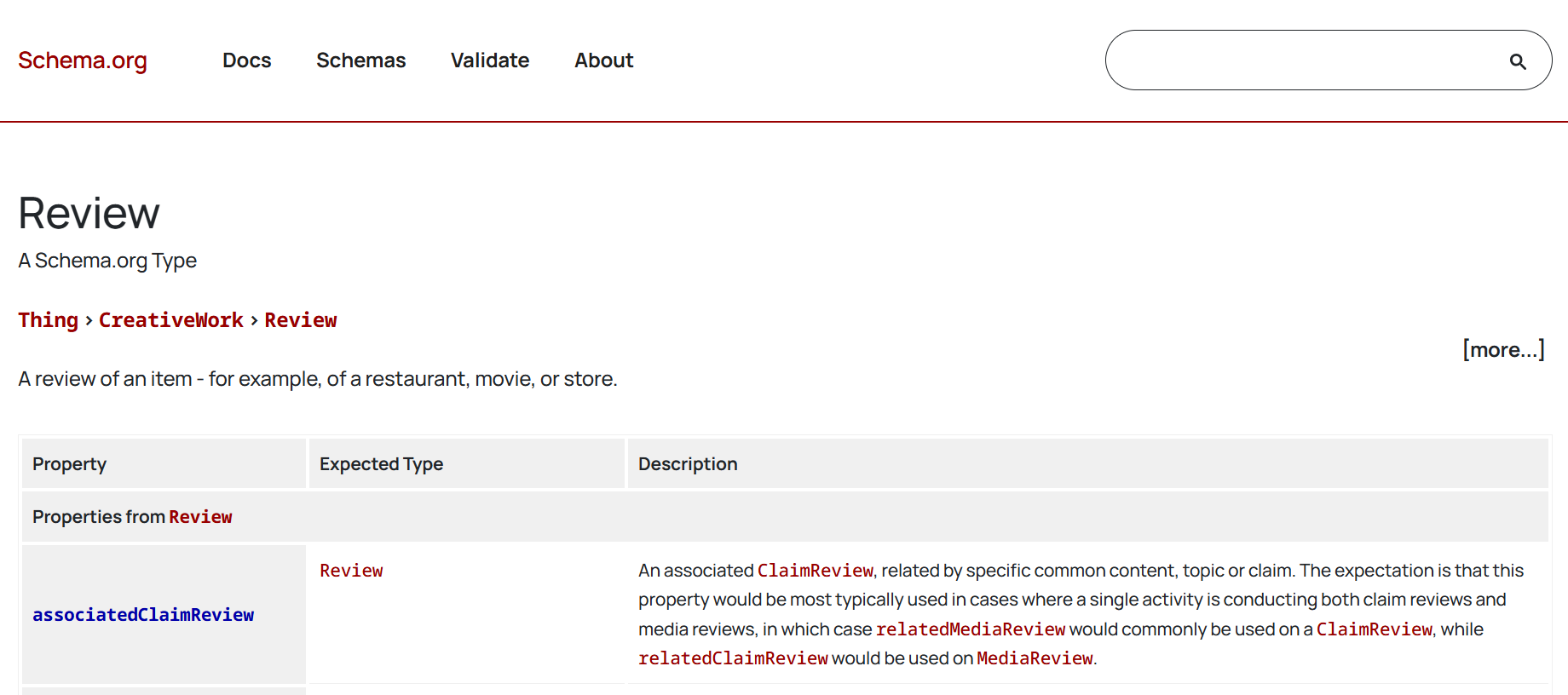
Task: Open the relatedMediaReview link in description
Action: click(x=970, y=629)
